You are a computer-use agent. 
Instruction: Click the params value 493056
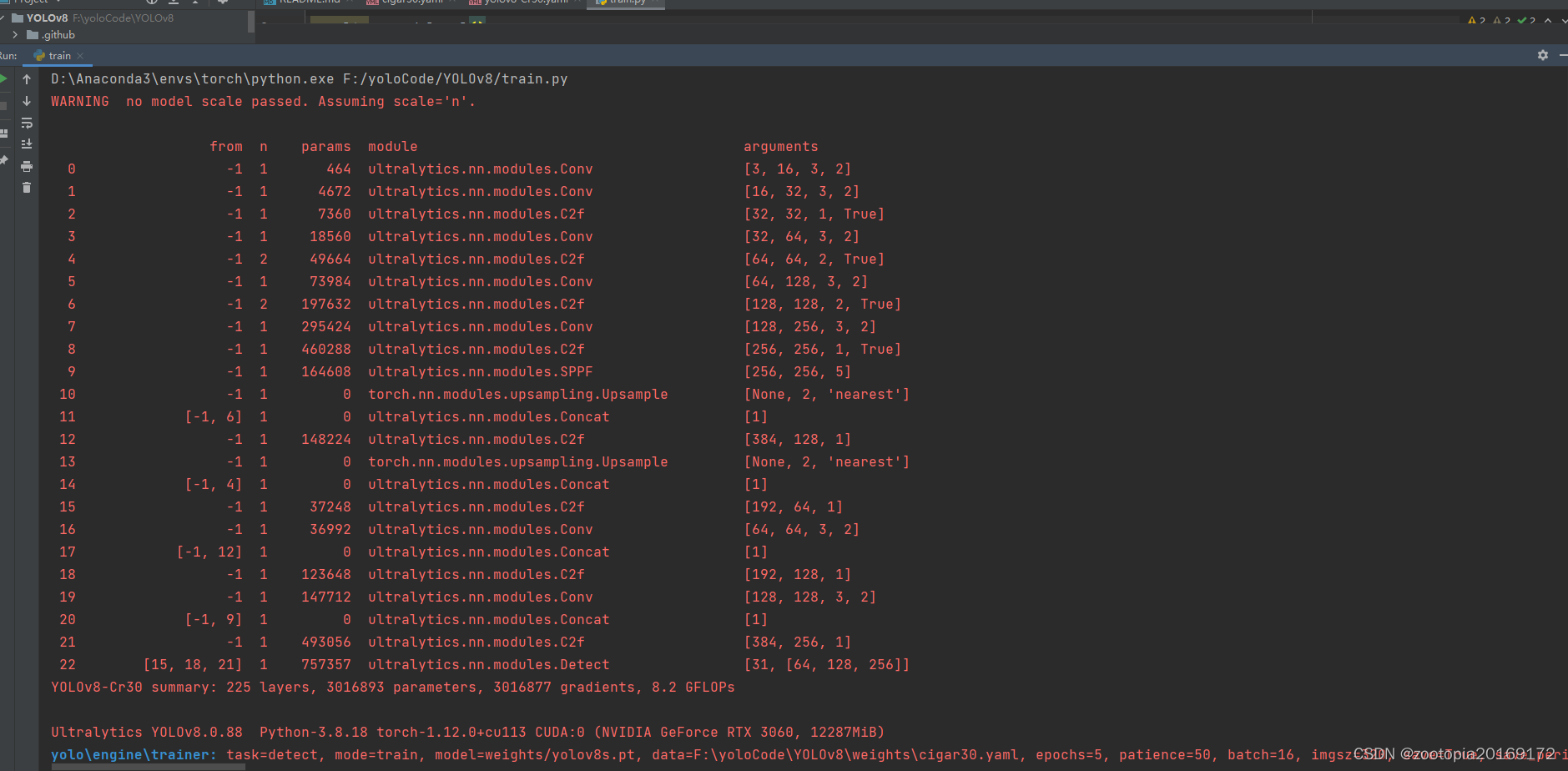click(326, 642)
